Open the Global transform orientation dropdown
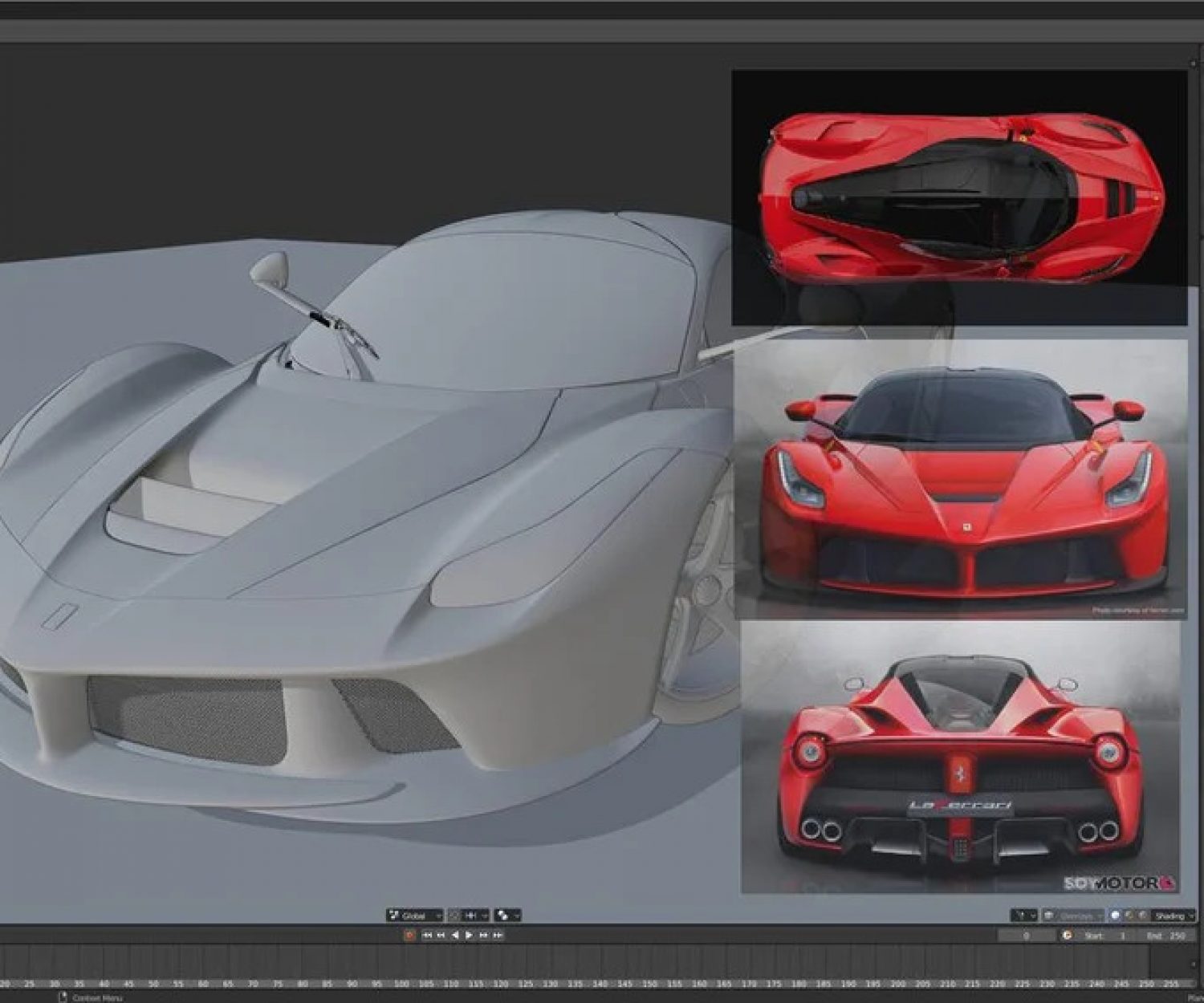Screen dimensions: 1204x1003 click(415, 915)
